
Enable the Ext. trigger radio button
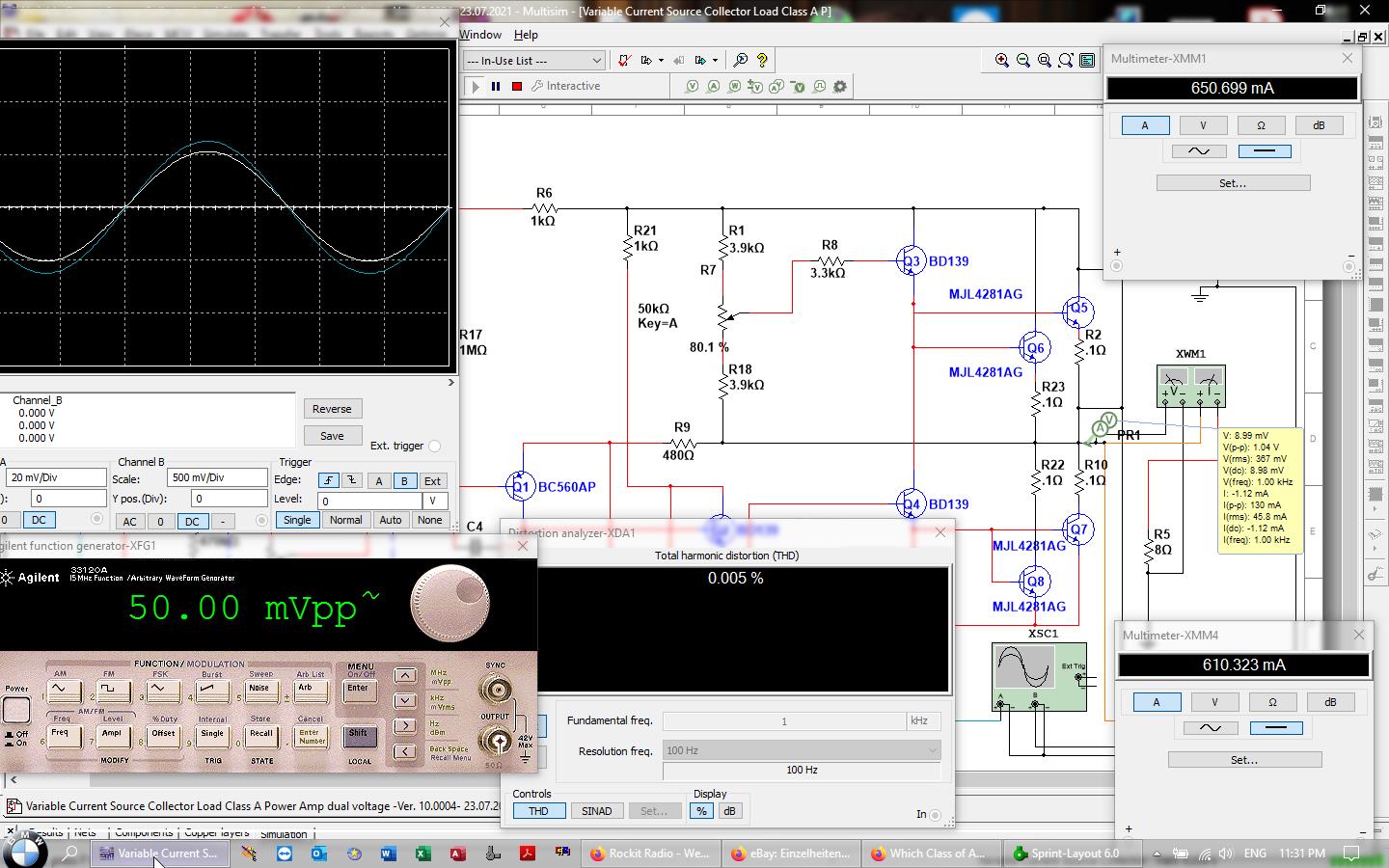tap(435, 446)
